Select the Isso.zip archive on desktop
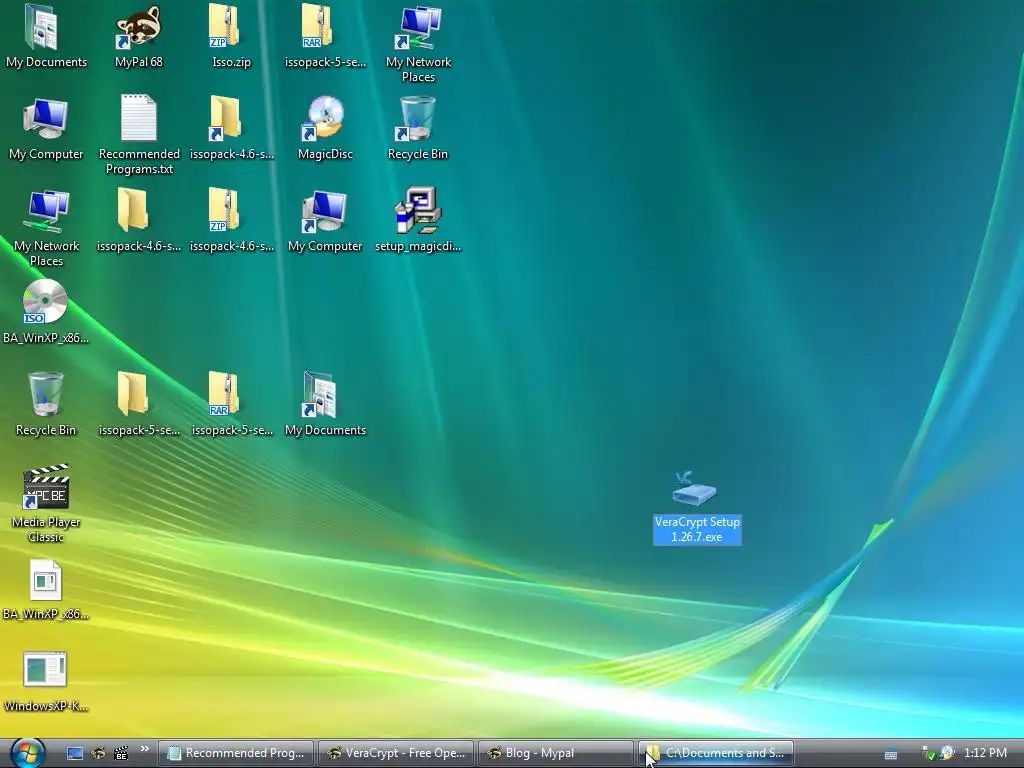This screenshot has height=768, width=1024. pos(231,37)
